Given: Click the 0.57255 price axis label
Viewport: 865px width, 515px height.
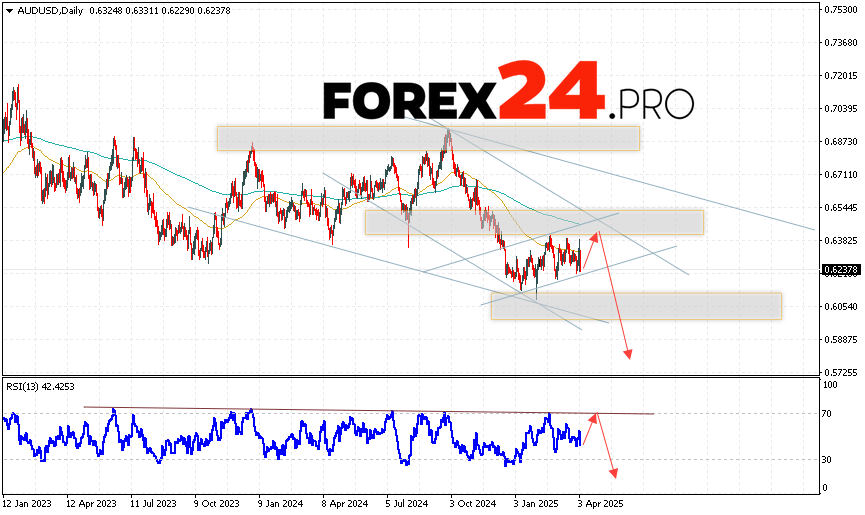Looking at the screenshot, I should (840, 371).
